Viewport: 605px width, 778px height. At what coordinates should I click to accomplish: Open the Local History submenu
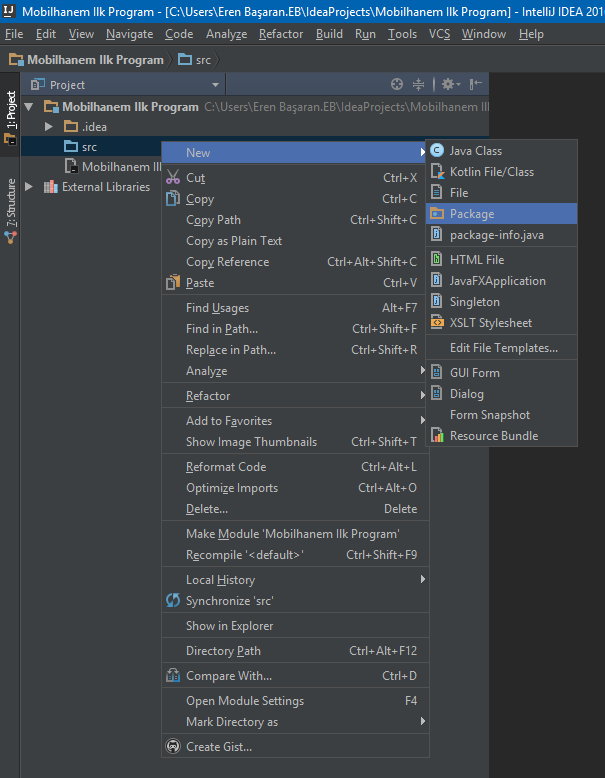point(295,580)
